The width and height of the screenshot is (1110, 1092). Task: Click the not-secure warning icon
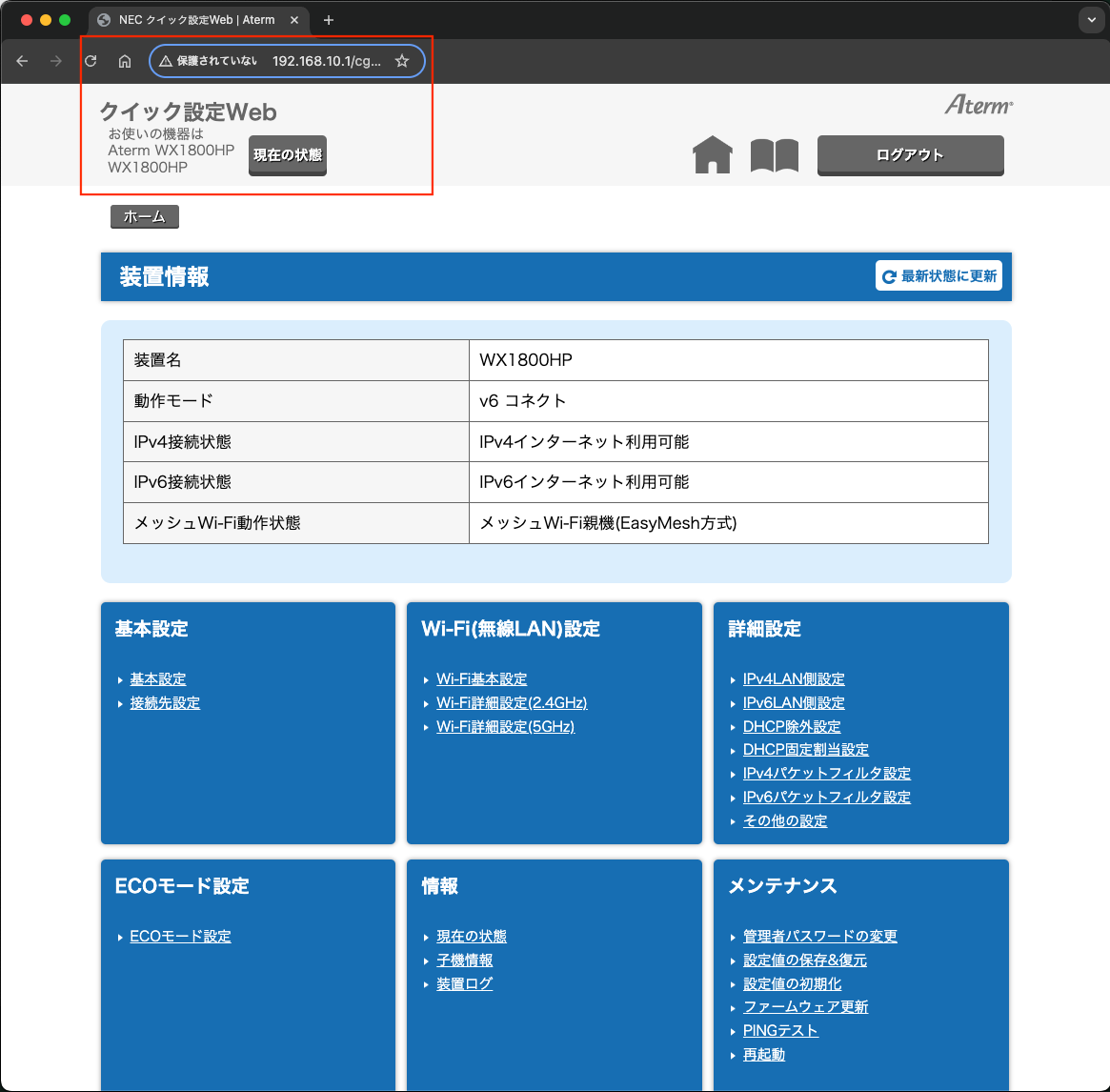pos(166,61)
